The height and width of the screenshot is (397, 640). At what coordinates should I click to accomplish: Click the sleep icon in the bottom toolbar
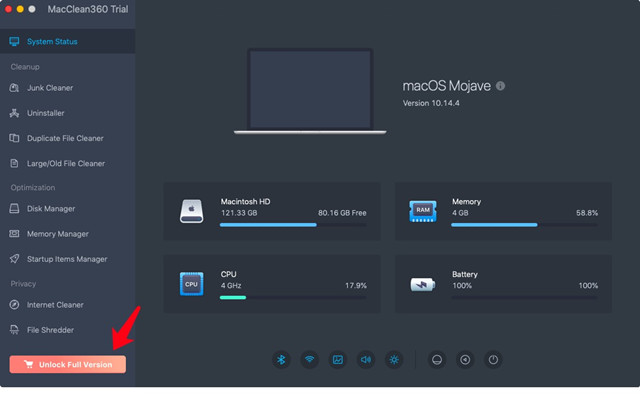[437, 359]
